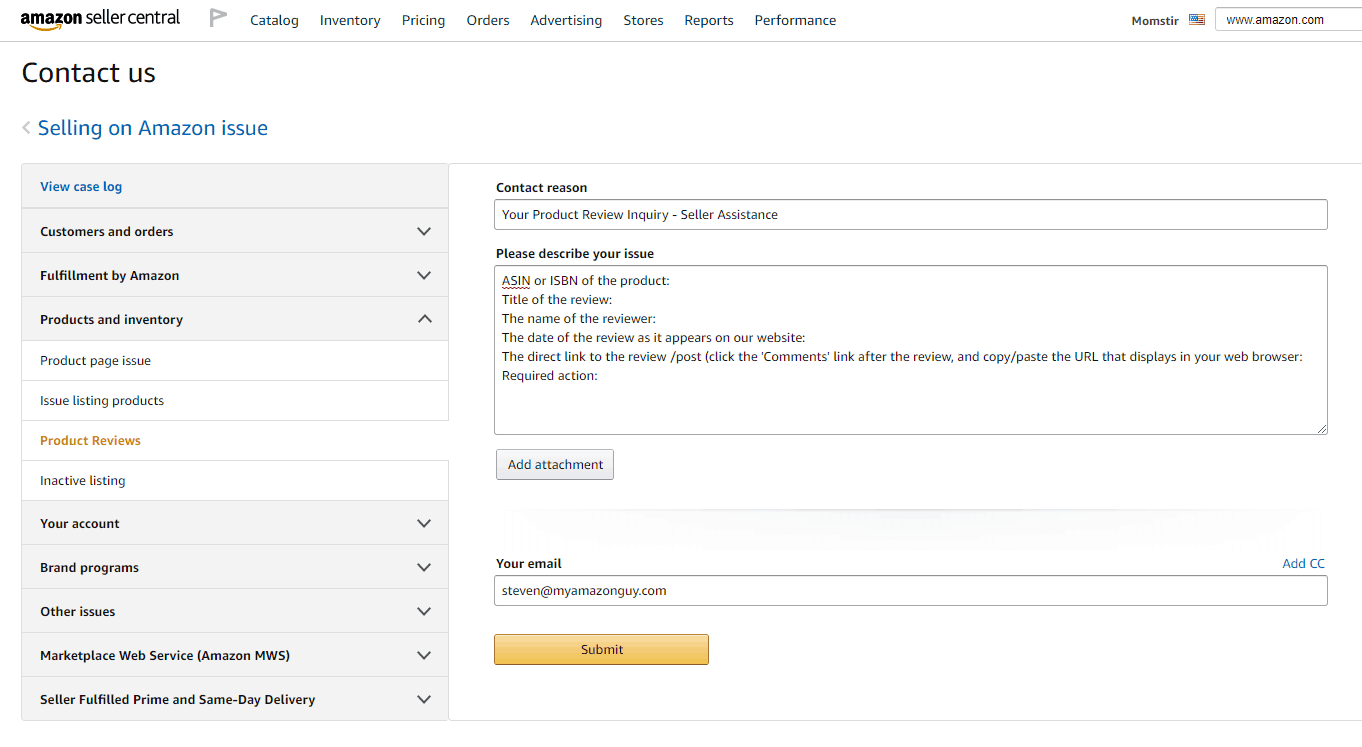Open the View case log link
Screen dimensions: 1362x747
[x=81, y=187]
